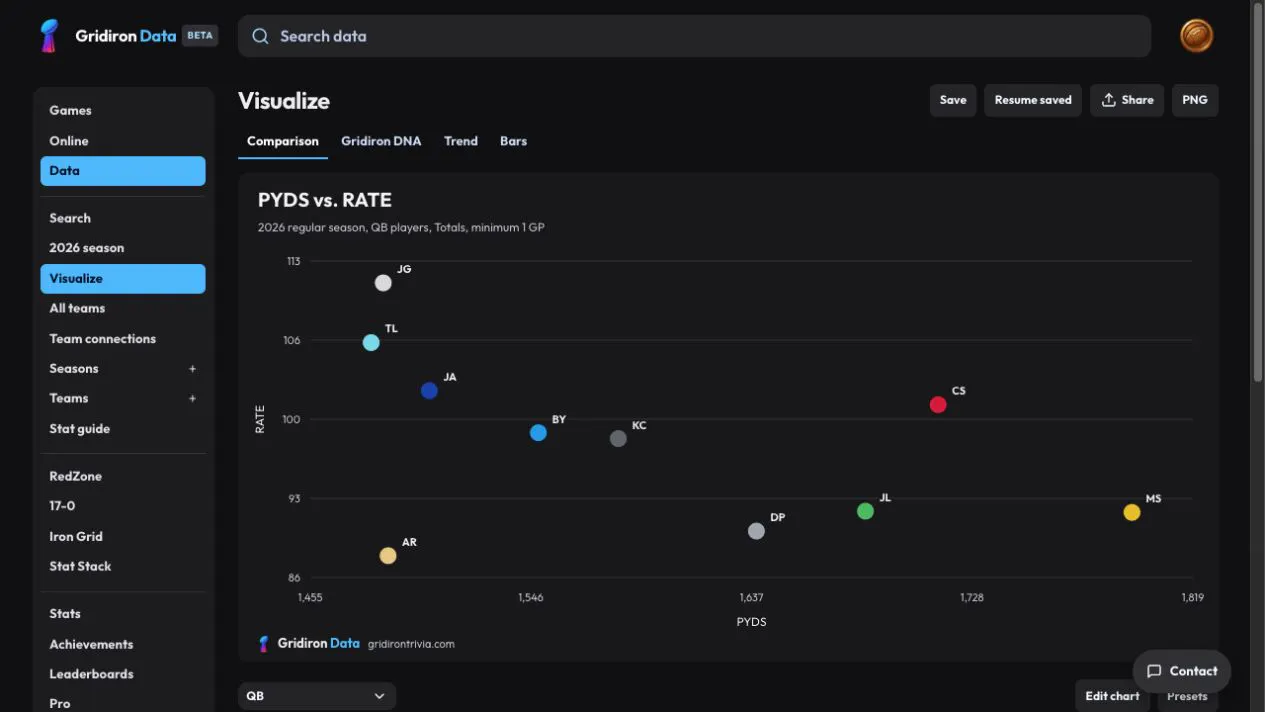Select the KC data point
1265x712 pixels.
(x=618, y=438)
